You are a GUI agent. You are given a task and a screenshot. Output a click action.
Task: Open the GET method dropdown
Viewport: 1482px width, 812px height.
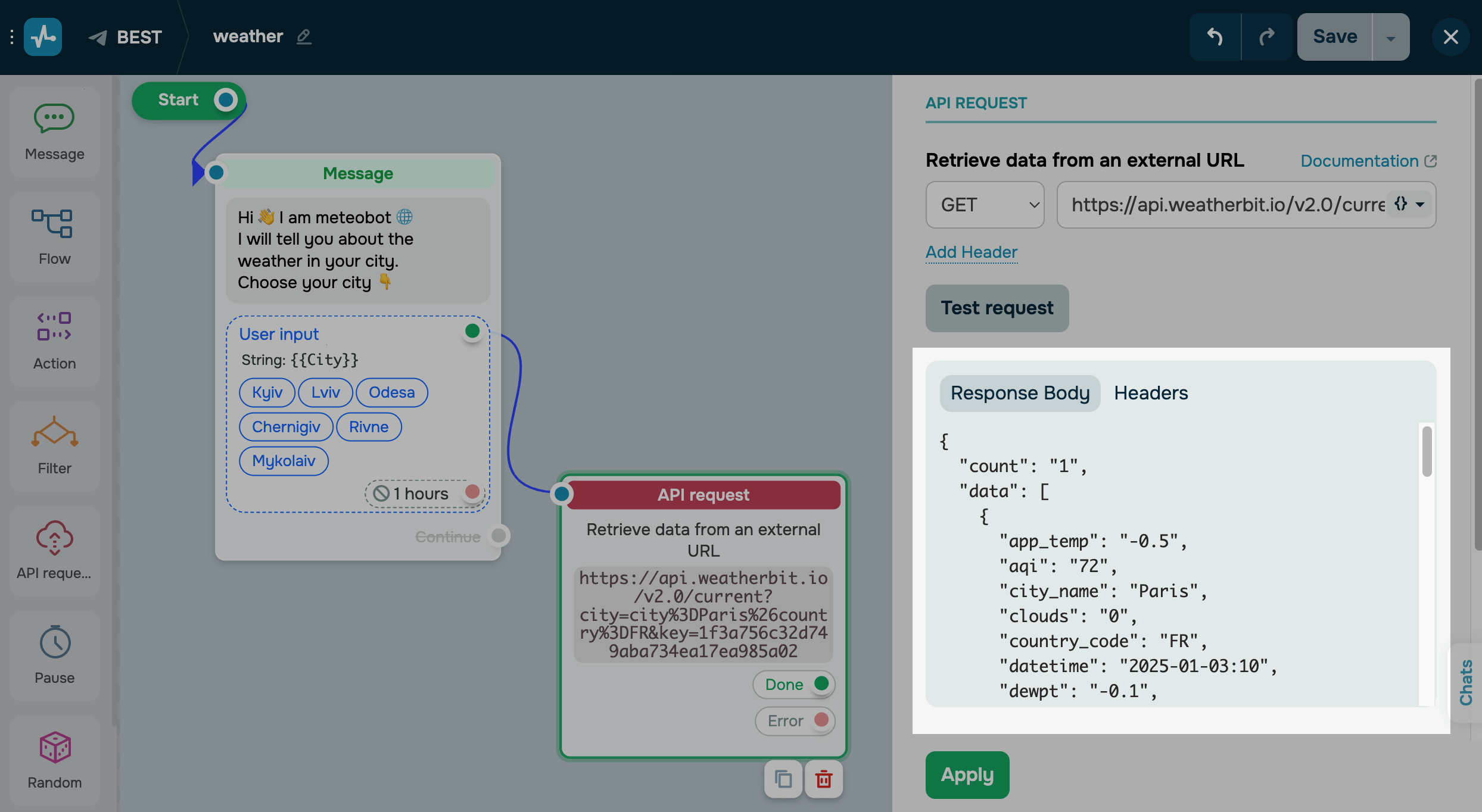click(985, 205)
